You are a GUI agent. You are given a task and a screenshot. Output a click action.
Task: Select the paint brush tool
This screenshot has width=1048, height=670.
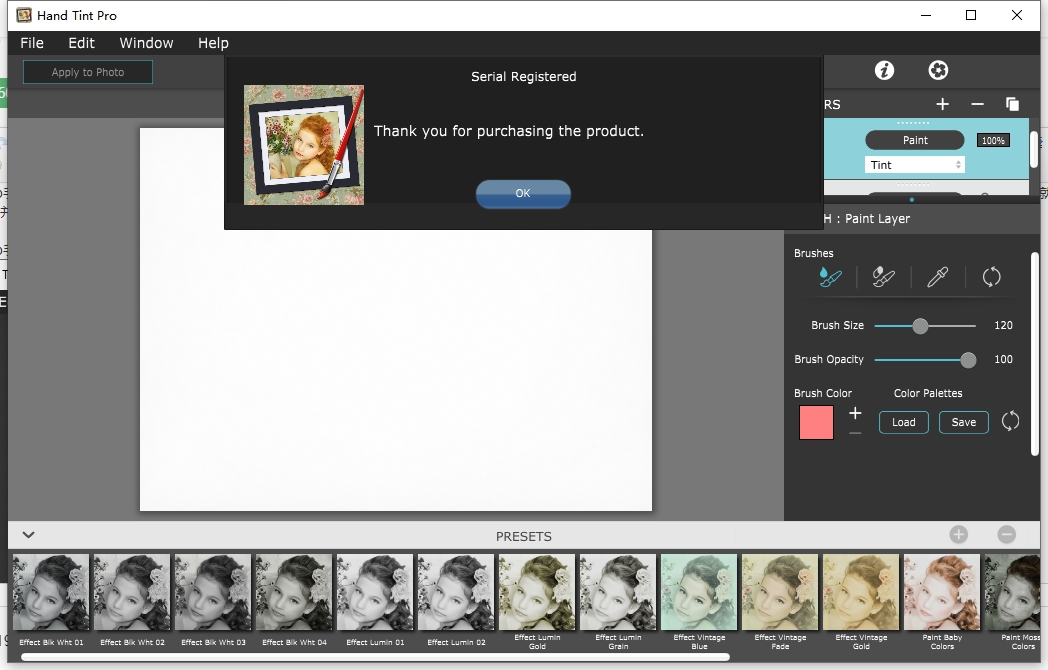pos(830,276)
